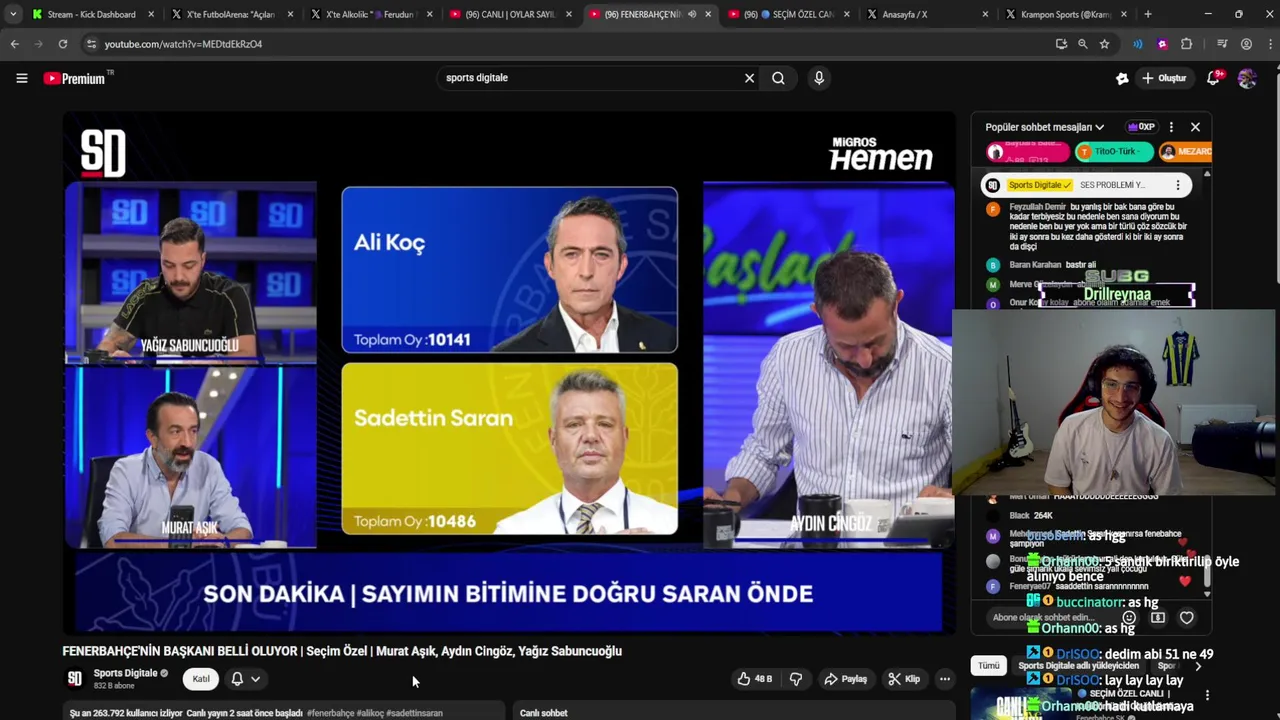Switch to Stream - Kick Dashboard tab

tap(91, 14)
